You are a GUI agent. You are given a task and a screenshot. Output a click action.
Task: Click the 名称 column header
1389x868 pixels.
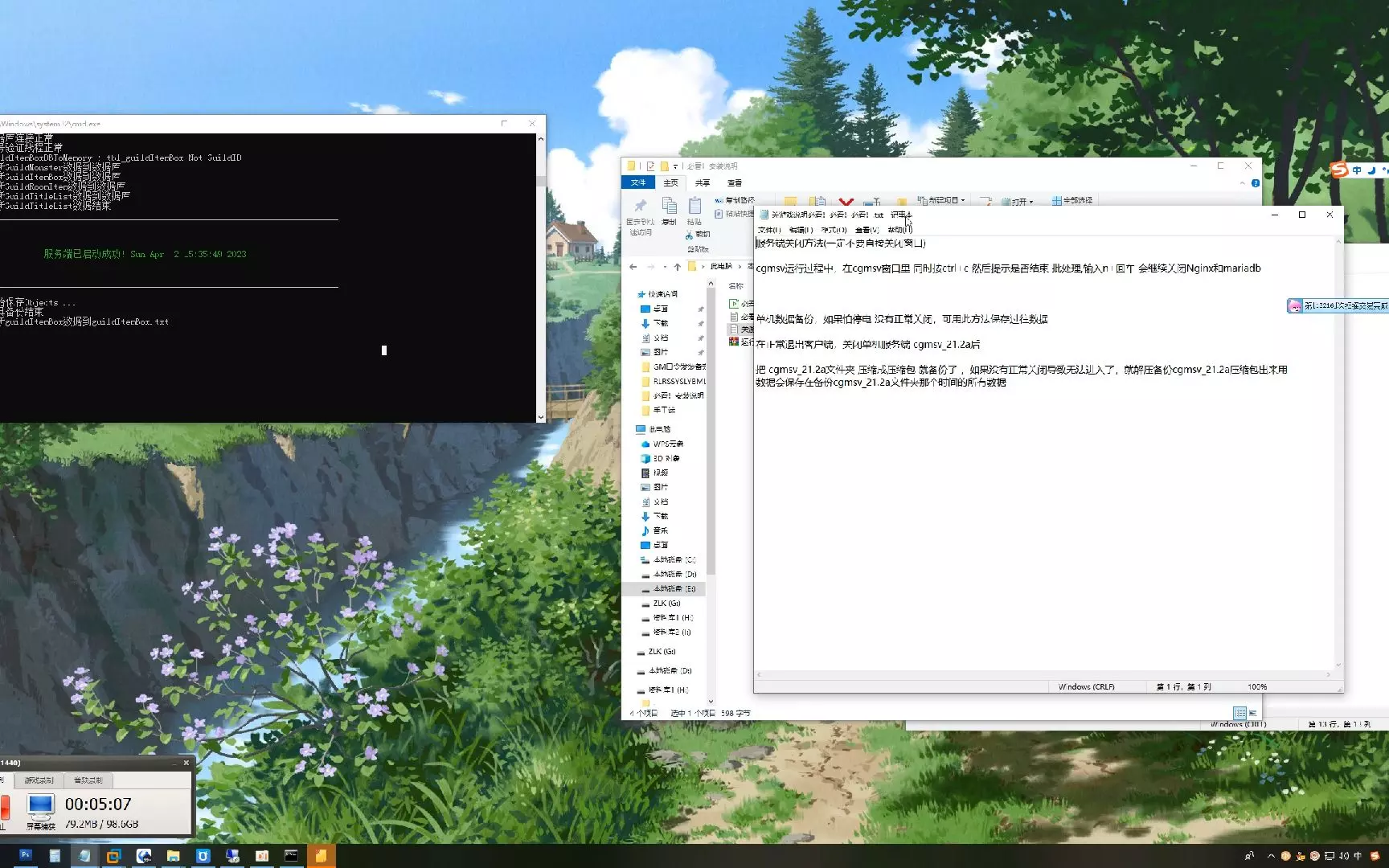[x=735, y=286]
